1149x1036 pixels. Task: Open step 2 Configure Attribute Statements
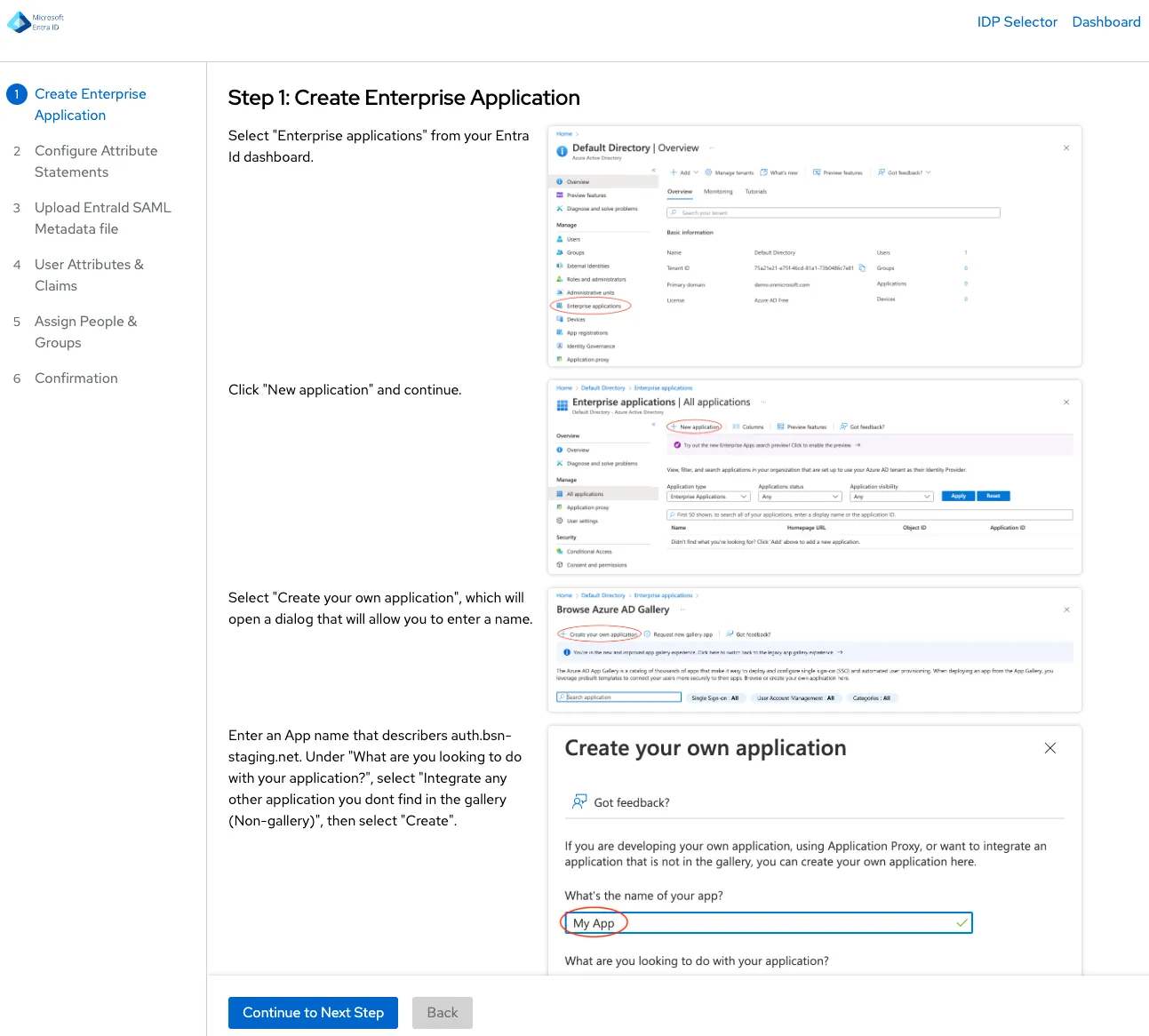coord(96,162)
